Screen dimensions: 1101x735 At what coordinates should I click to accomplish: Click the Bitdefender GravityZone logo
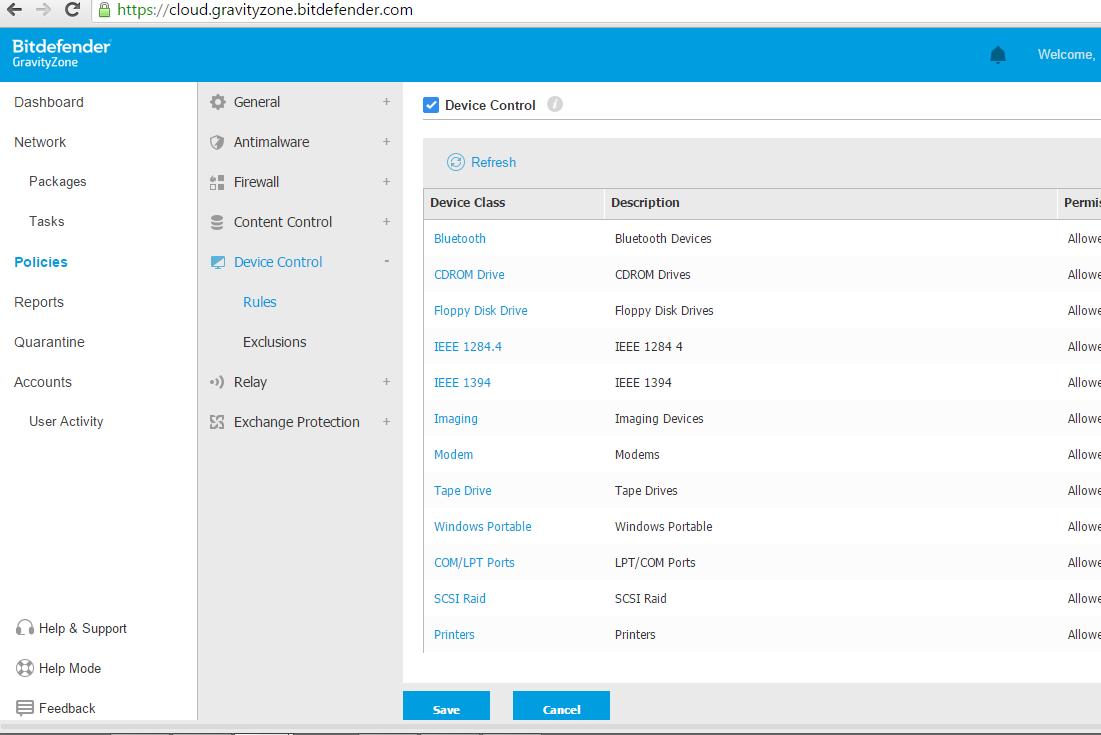(x=62, y=53)
